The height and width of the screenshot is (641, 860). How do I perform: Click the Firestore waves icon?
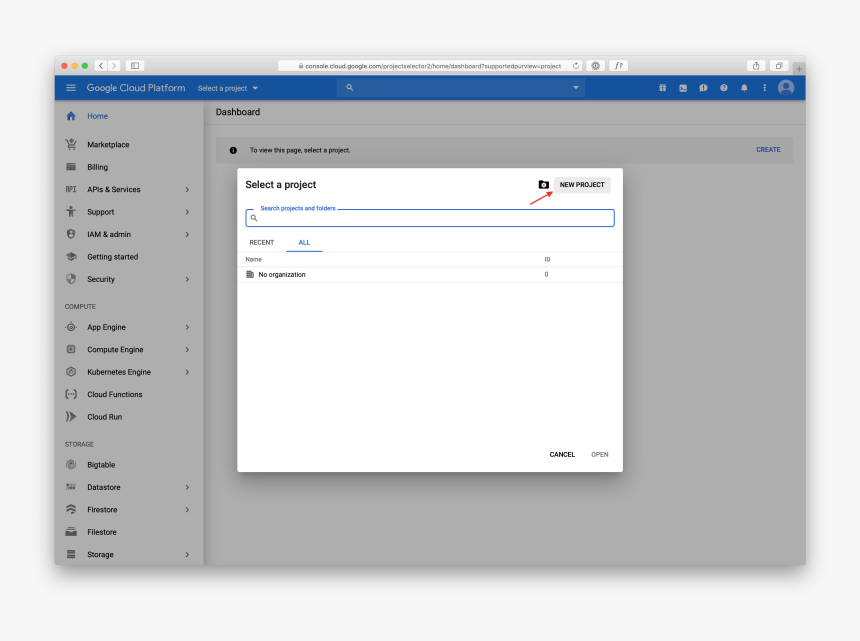pyautogui.click(x=71, y=509)
